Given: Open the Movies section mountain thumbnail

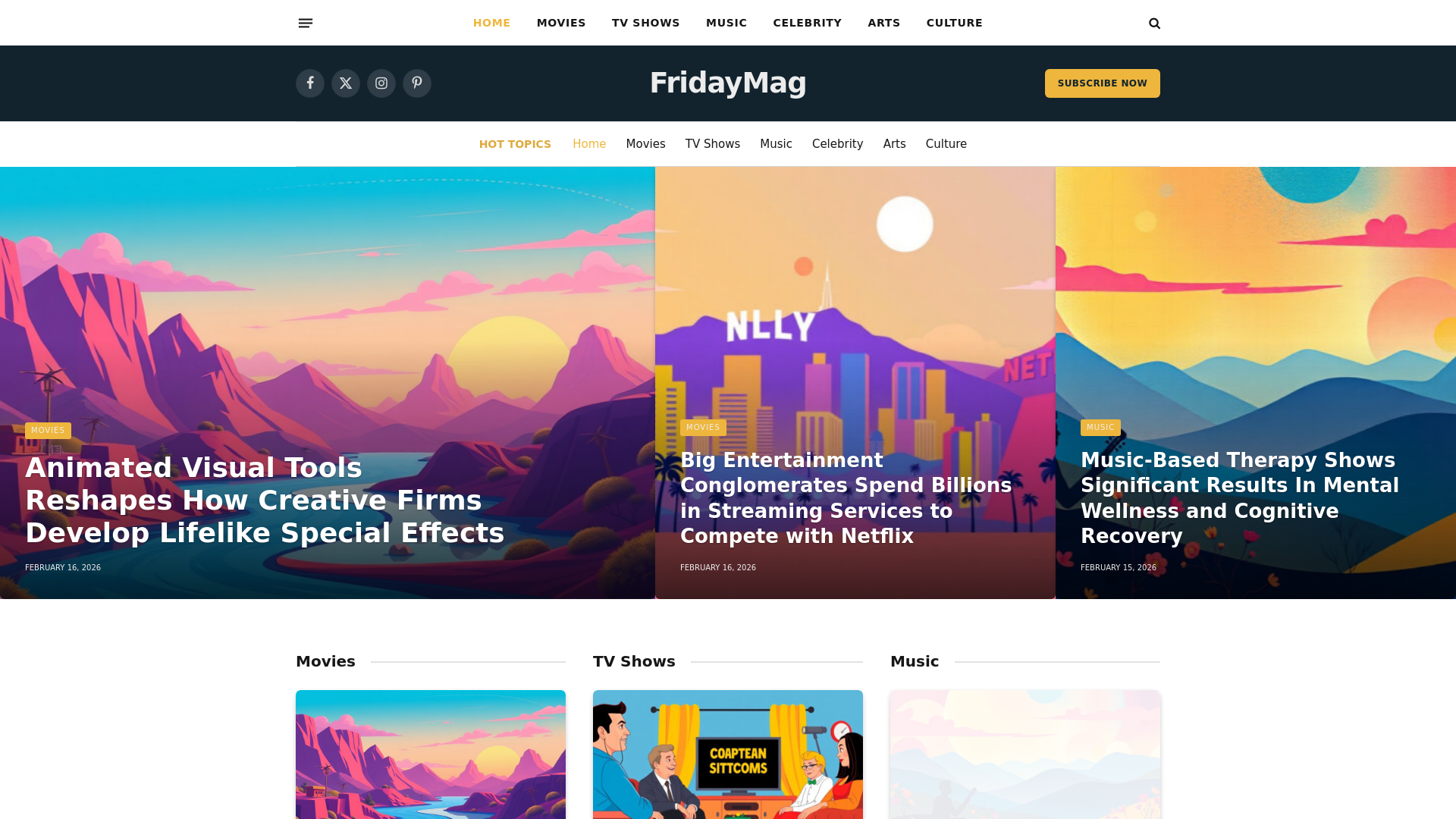Looking at the screenshot, I should [431, 755].
